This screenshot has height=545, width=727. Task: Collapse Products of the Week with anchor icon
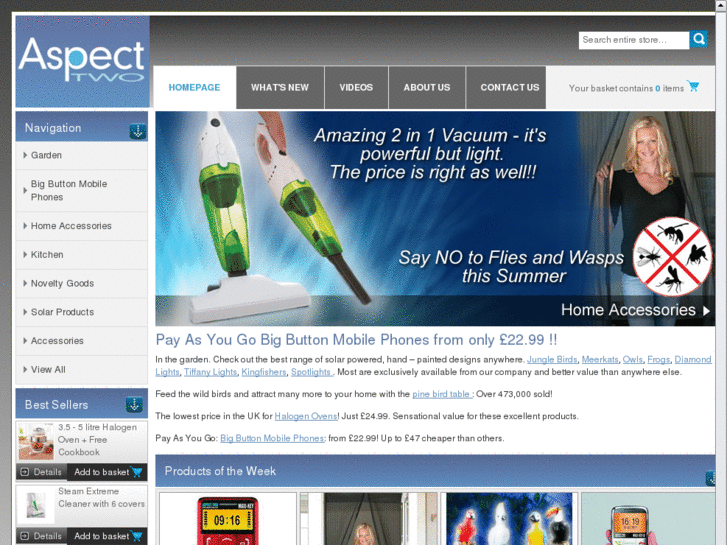pos(710,478)
